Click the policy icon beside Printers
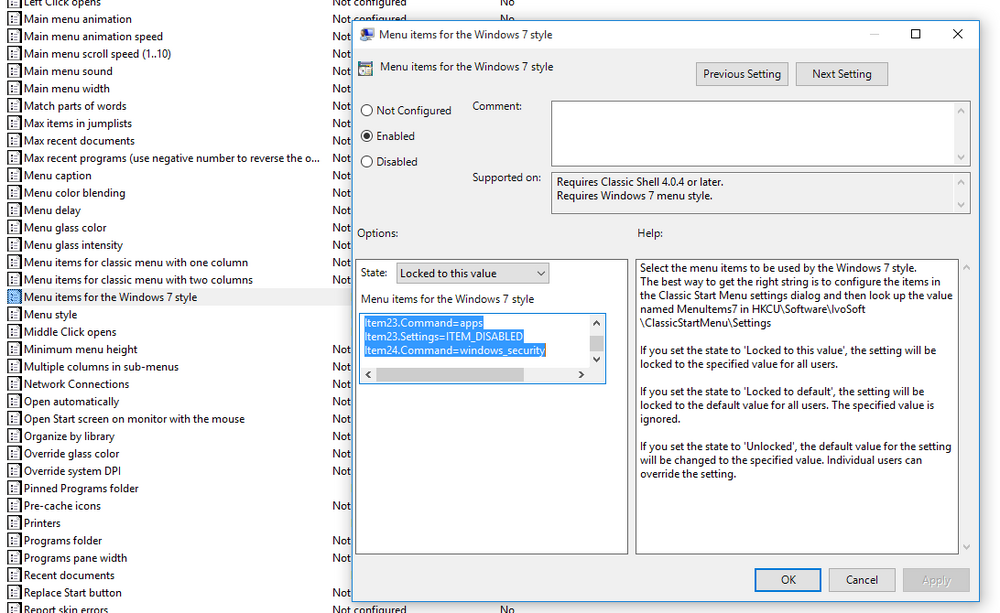The width and height of the screenshot is (1000, 613). click(14, 523)
